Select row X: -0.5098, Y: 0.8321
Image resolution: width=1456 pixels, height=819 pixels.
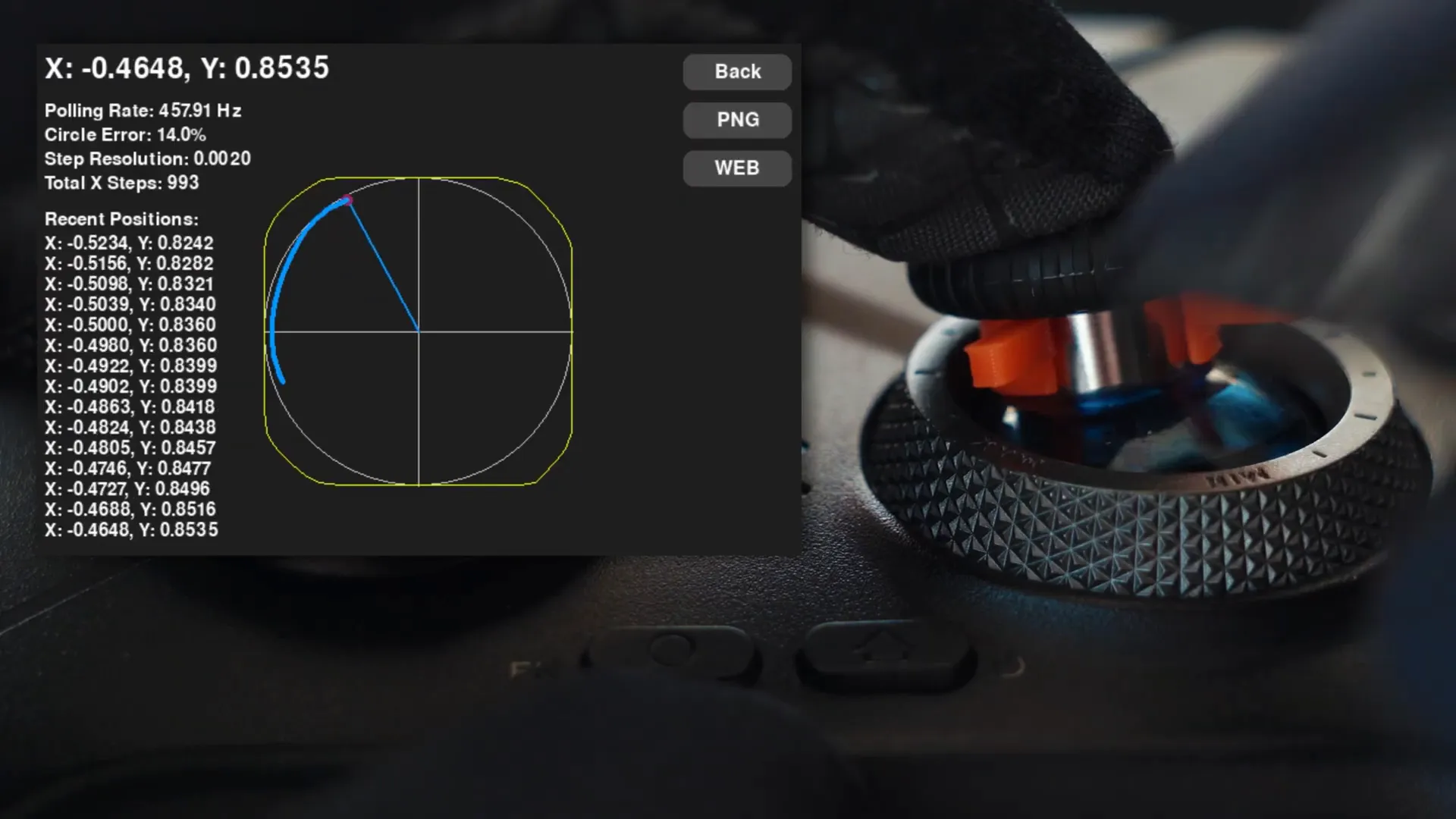pos(129,284)
